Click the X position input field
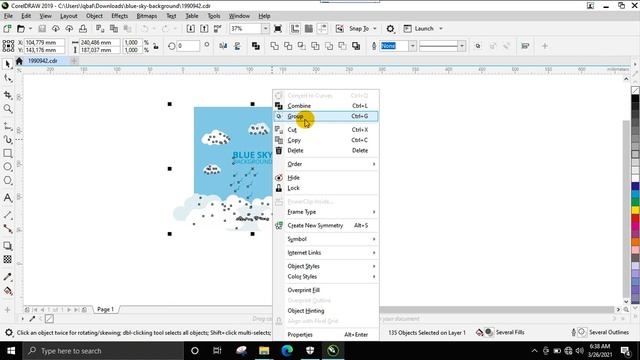The height and width of the screenshot is (360, 640). [x=44, y=42]
